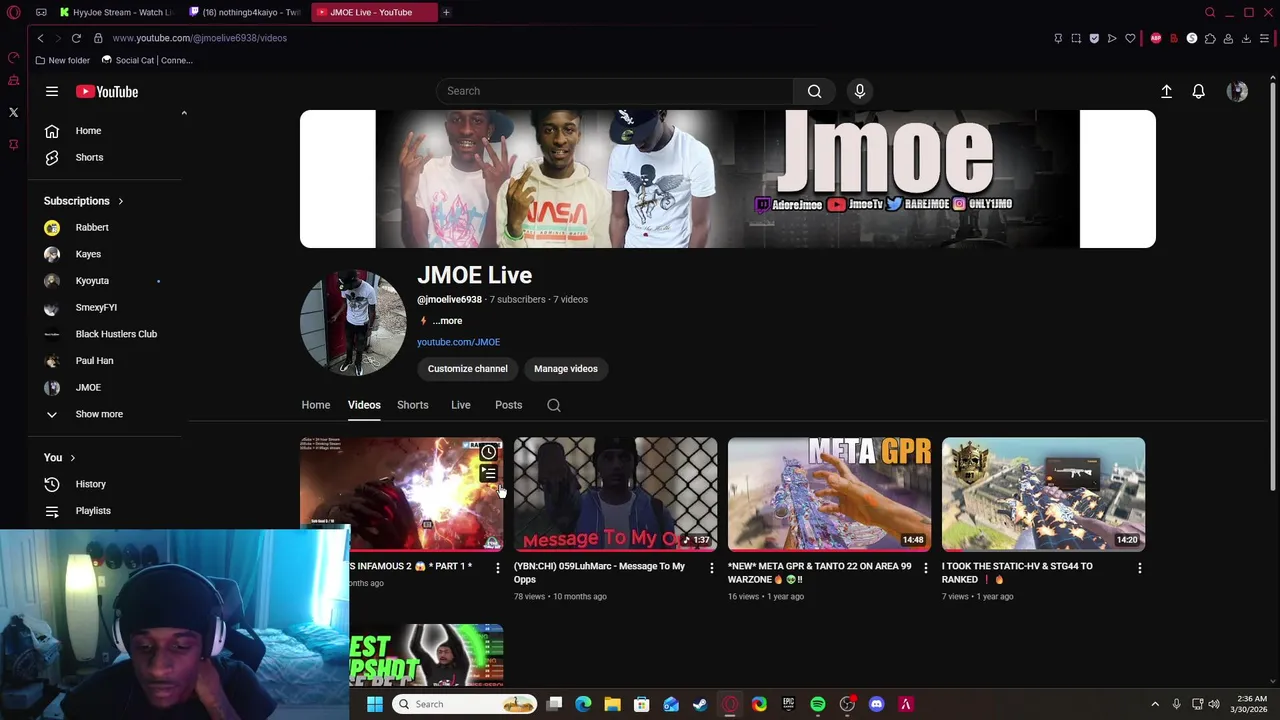
Task: Open more options for INFAMOUS 2 video
Action: click(497, 568)
